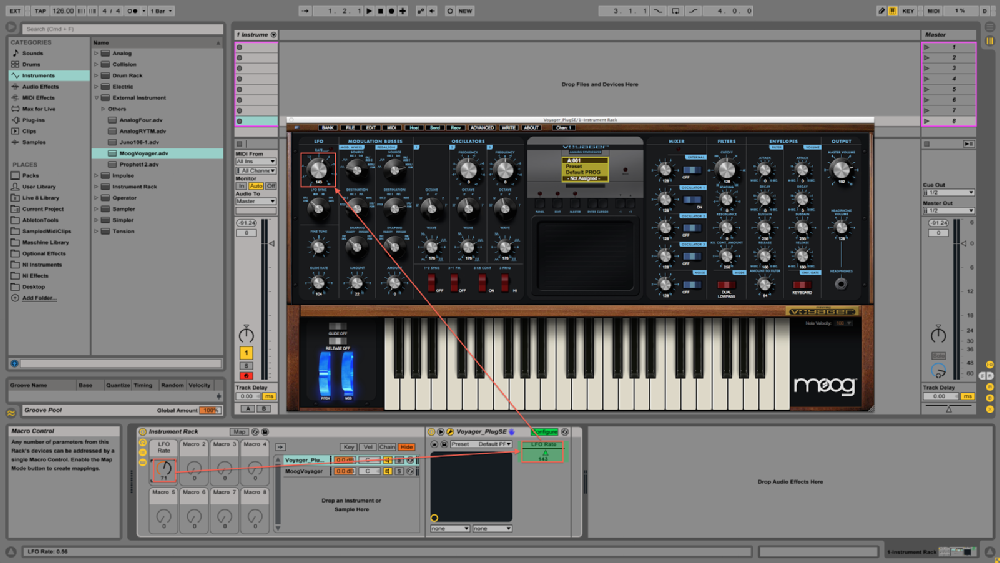1000x563 pixels.
Task: Click the yellow track activator button
Action: (x=246, y=353)
